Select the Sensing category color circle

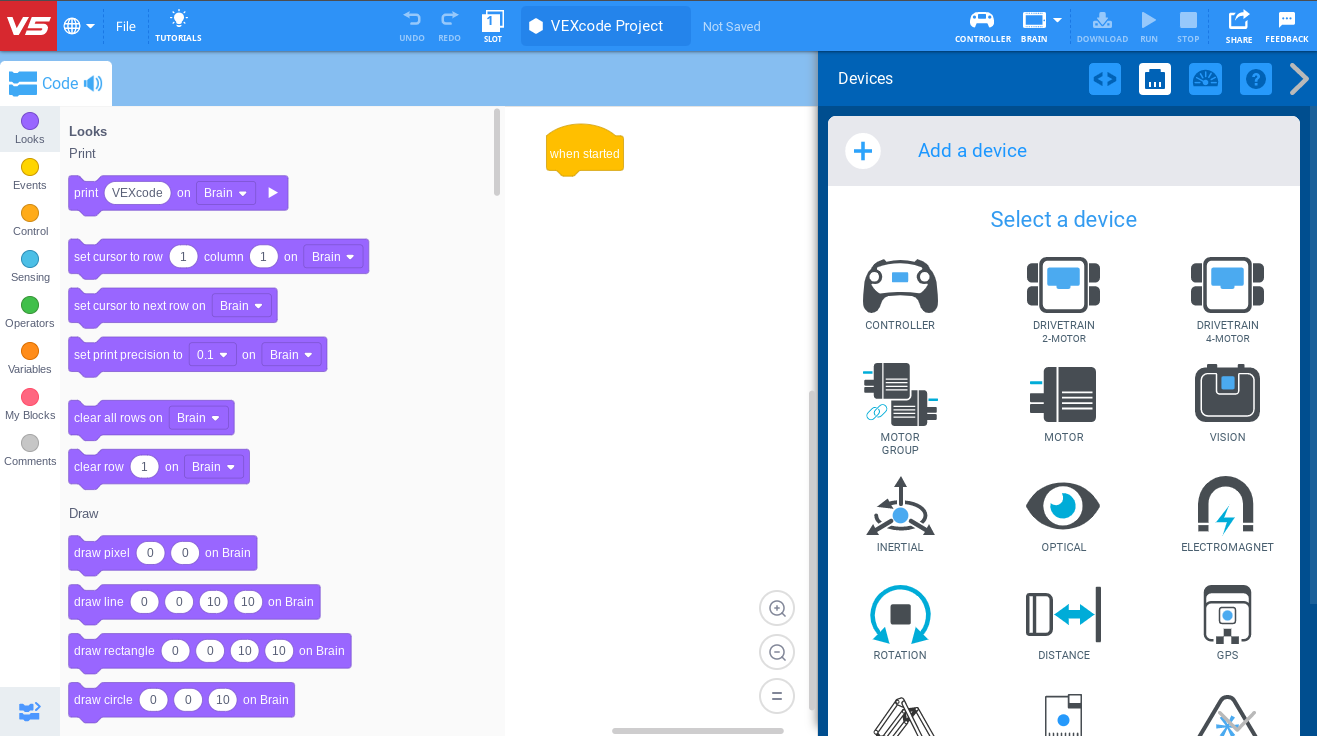click(30, 259)
